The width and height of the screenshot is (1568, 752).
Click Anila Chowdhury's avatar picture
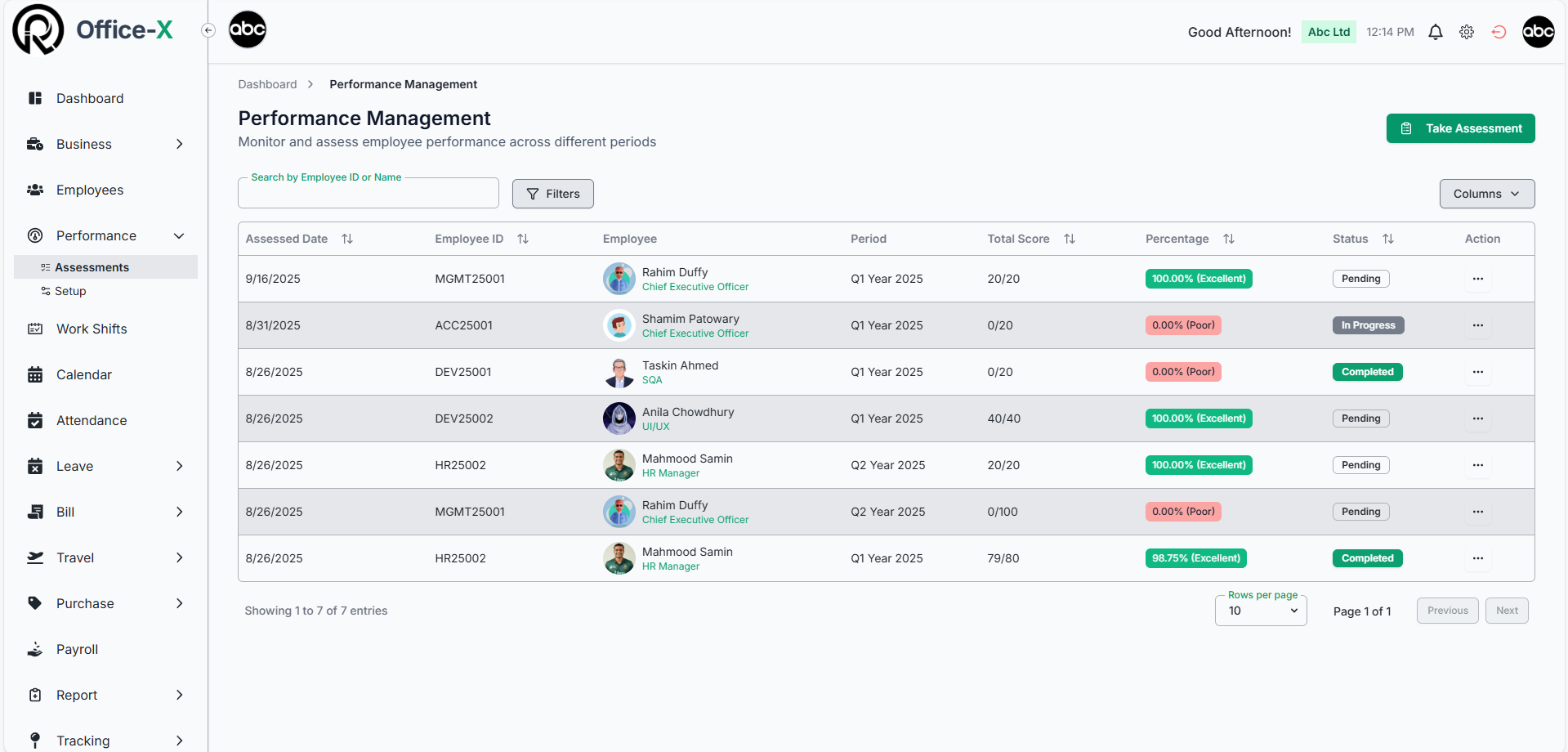[x=619, y=419]
